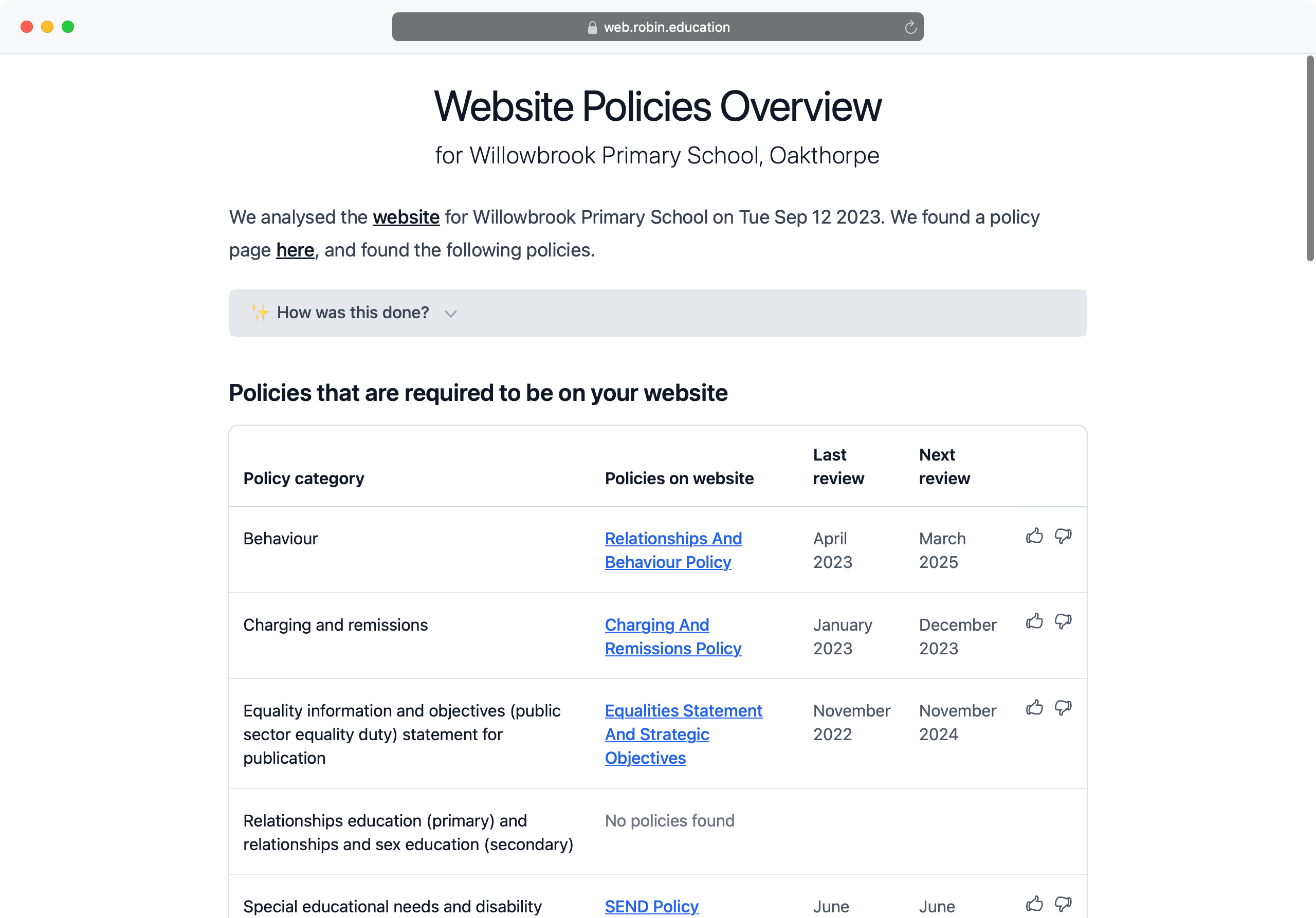Click the page vertical scrollbar thumb
Viewport: 1316px width, 918px height.
click(1310, 158)
